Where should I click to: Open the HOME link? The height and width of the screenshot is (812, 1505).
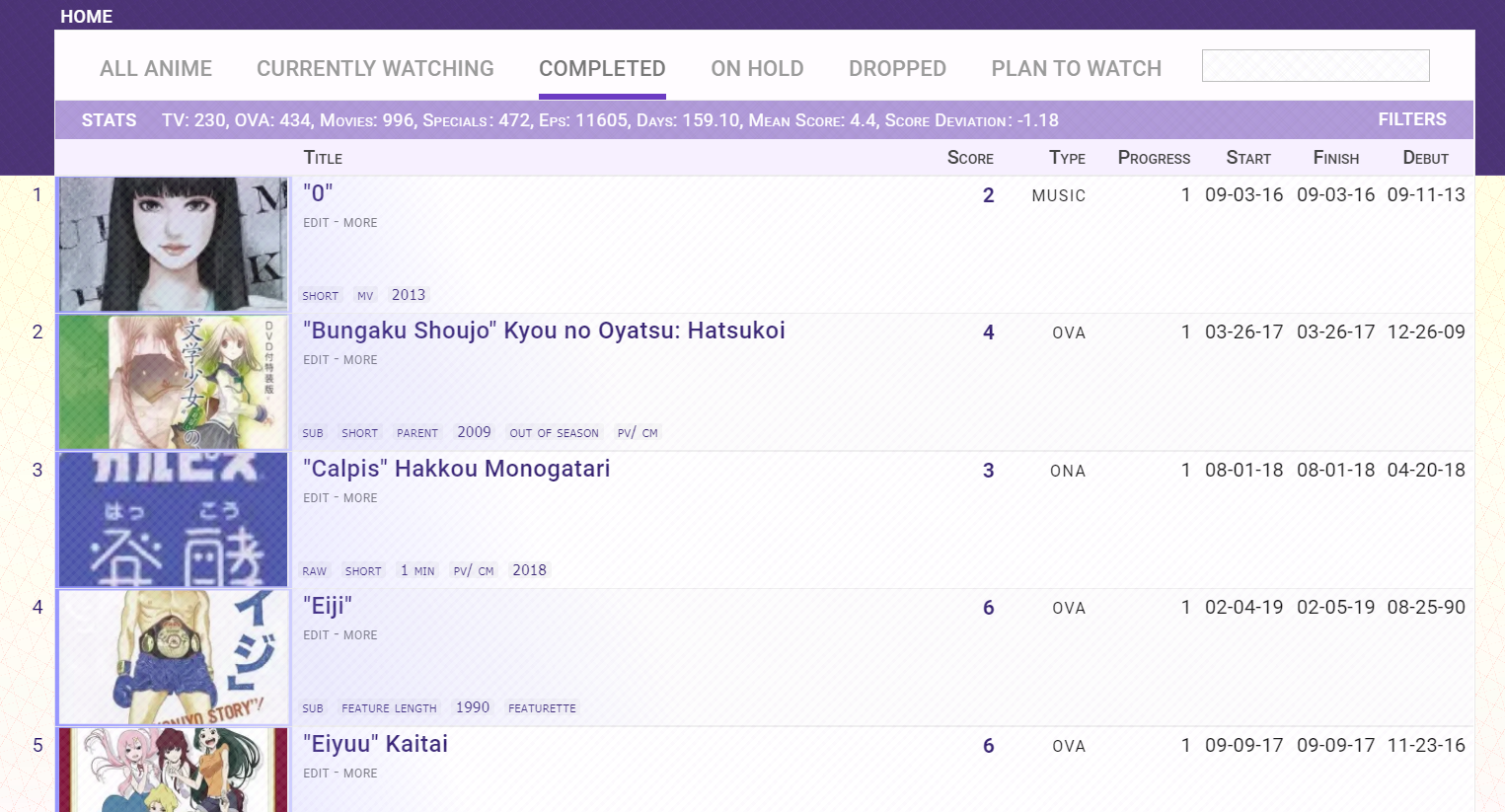coord(86,17)
